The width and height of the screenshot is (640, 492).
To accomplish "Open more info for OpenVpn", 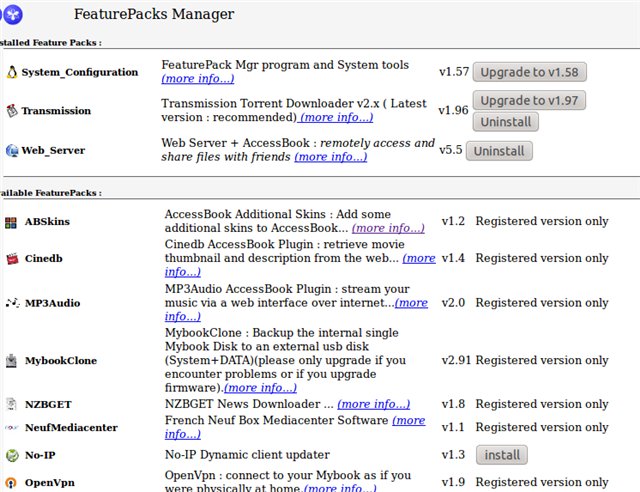I will 340,488.
